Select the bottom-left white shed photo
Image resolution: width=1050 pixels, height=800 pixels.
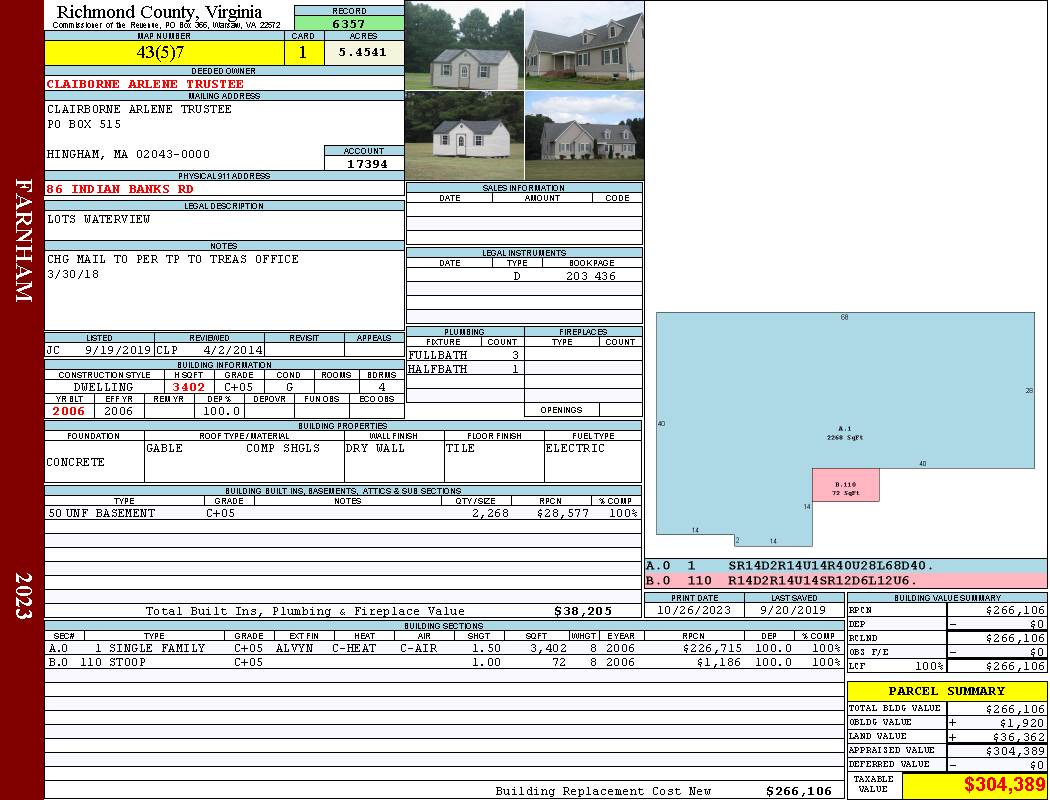pos(464,136)
